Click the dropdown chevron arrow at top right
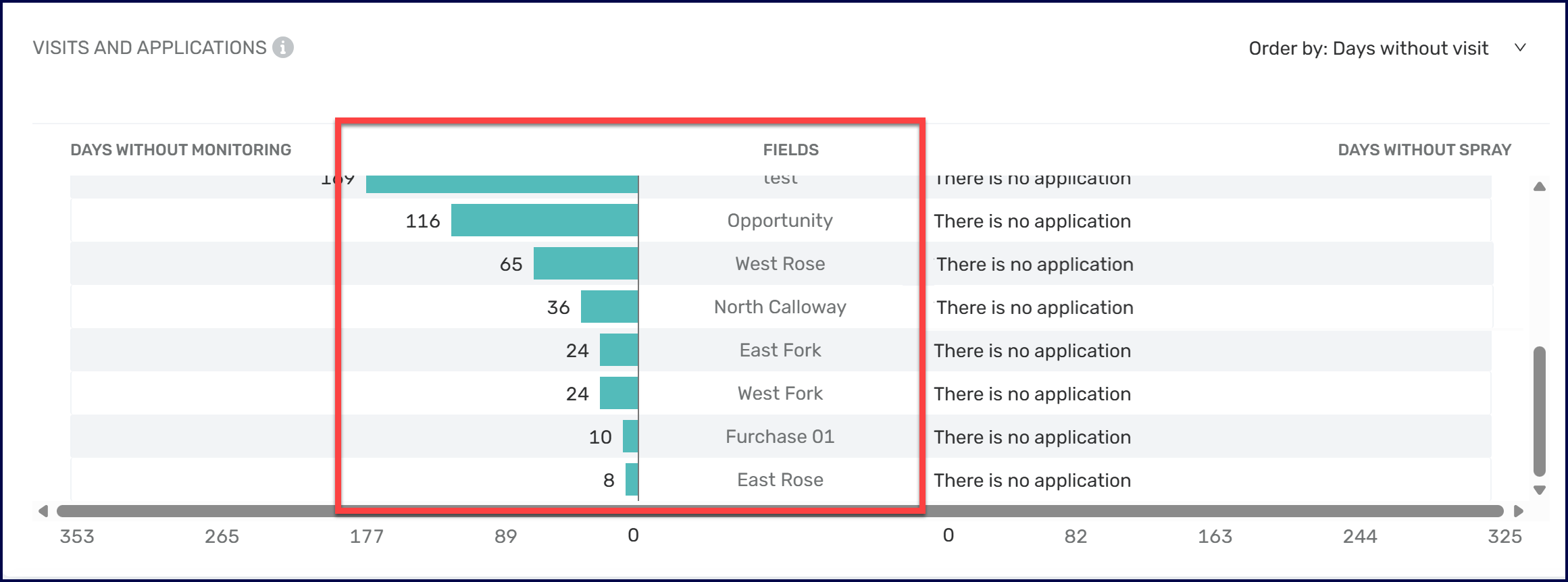Viewport: 1568px width, 582px height. pos(1520,48)
